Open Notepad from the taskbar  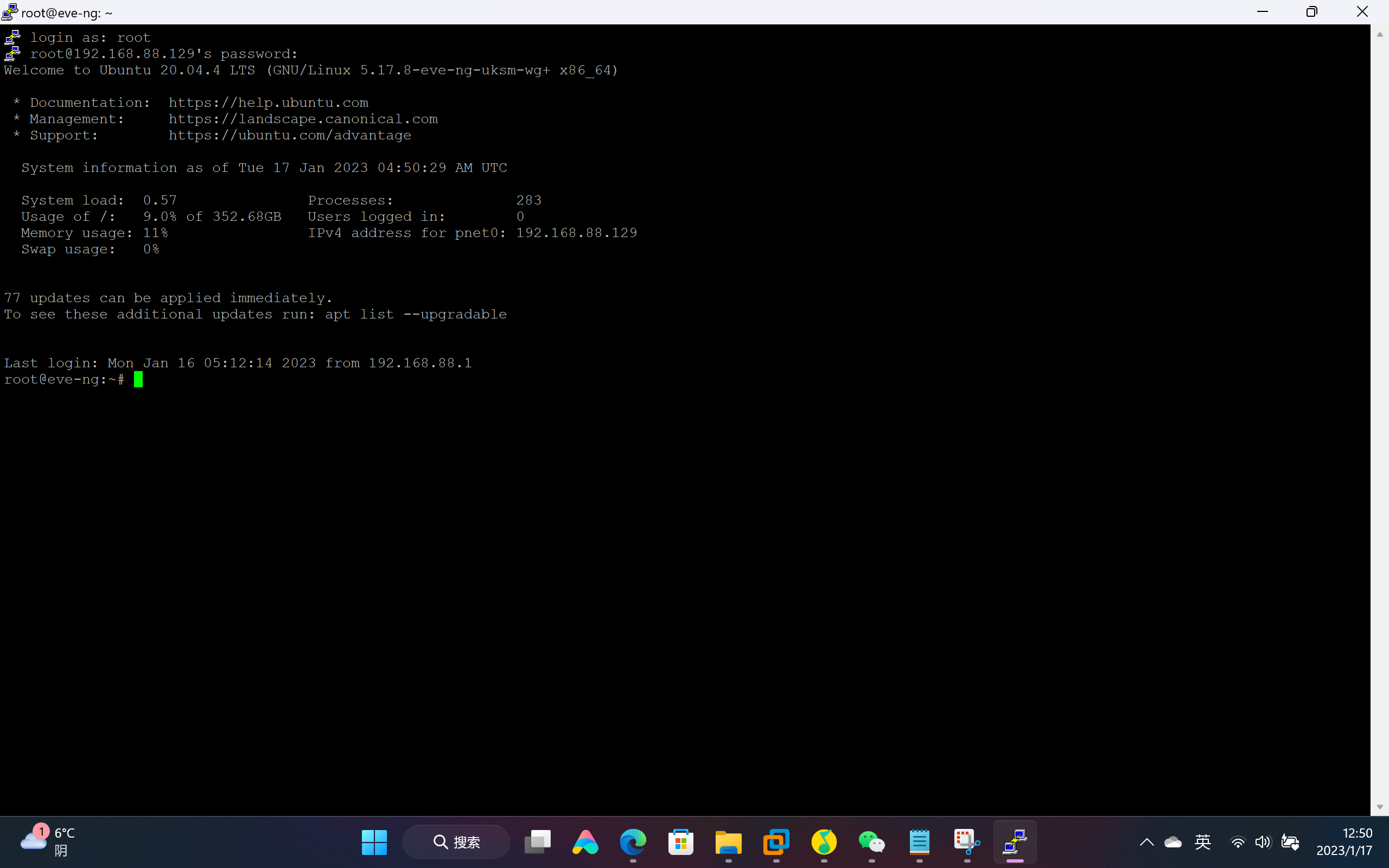[x=919, y=842]
